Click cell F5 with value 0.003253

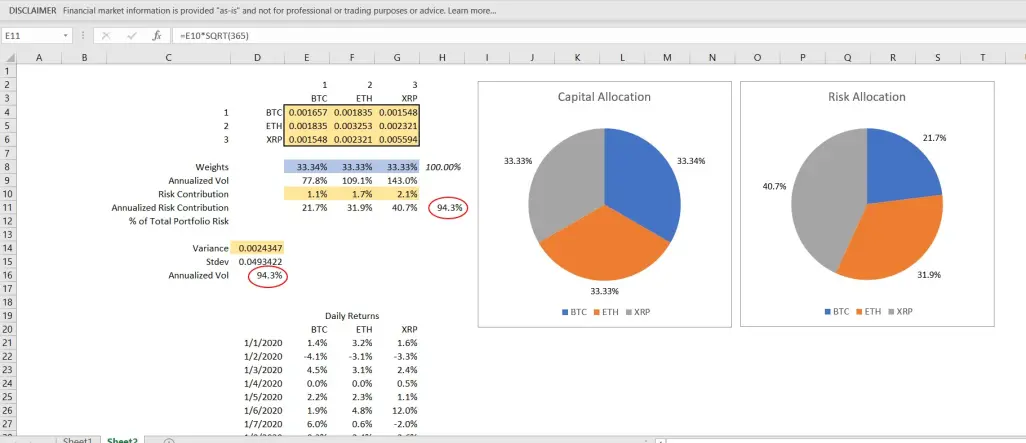[351, 126]
